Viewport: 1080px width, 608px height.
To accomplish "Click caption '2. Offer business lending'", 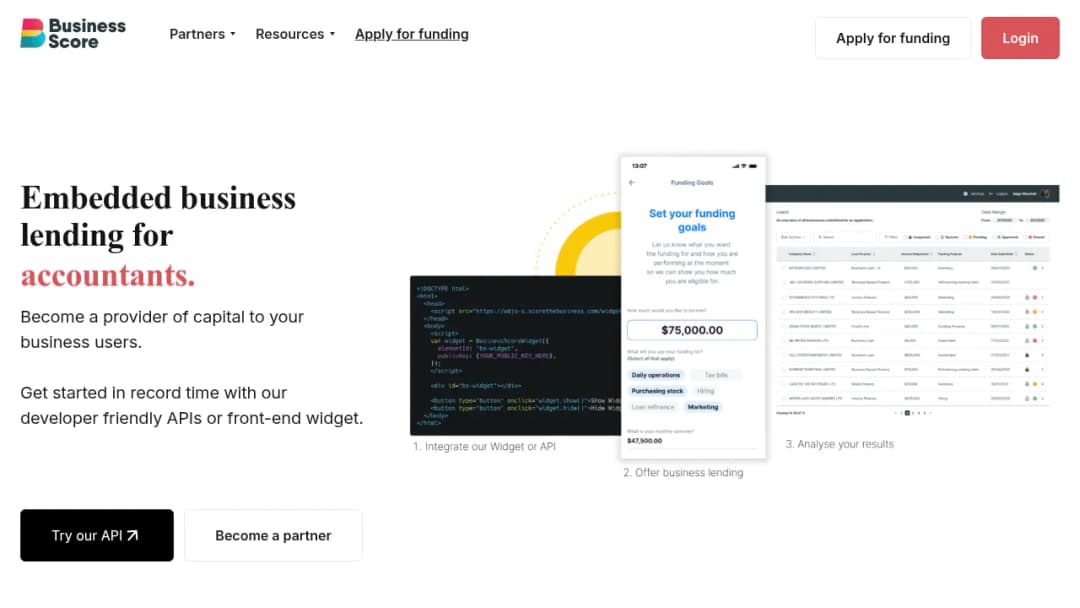I will (683, 473).
